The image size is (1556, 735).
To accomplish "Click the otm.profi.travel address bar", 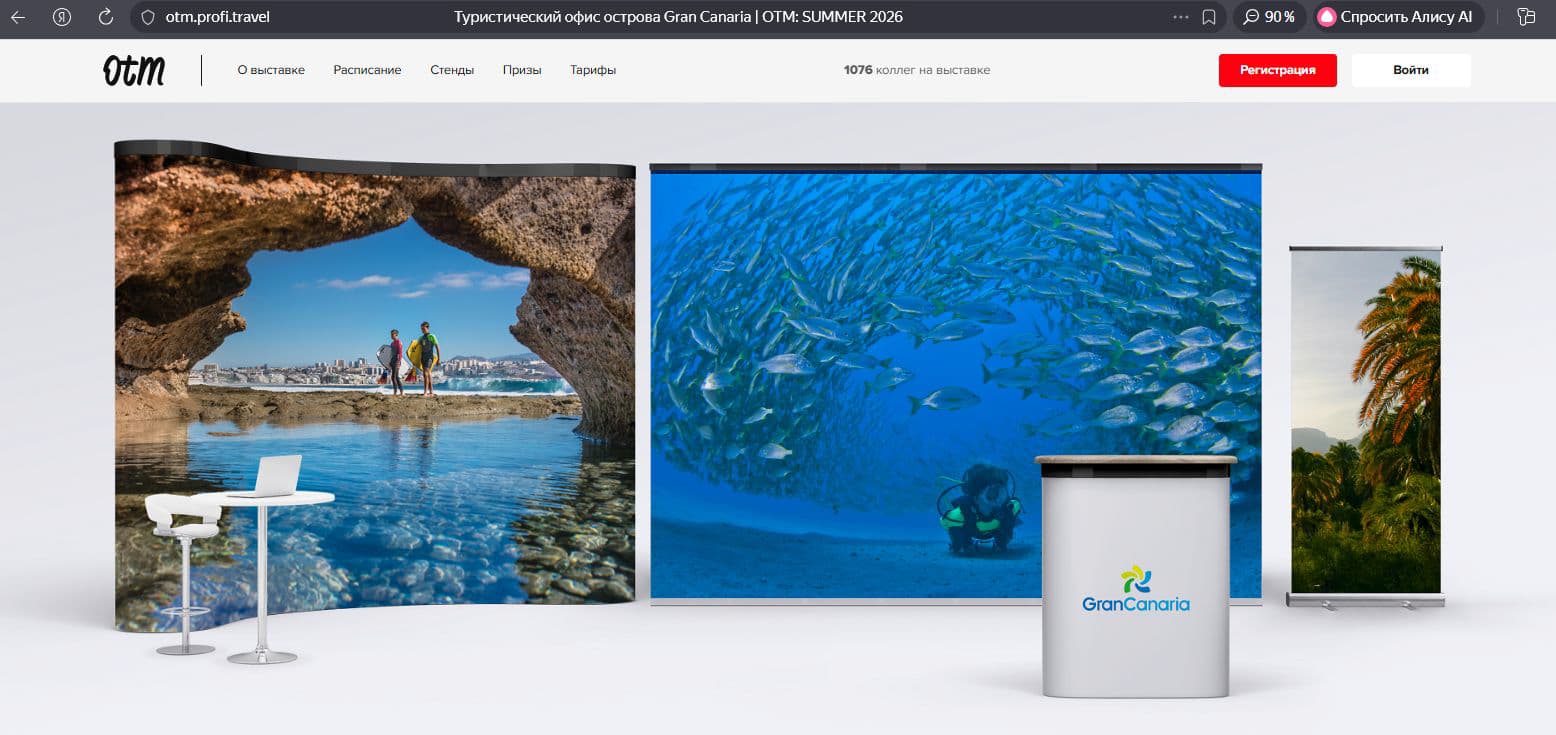I will click(218, 17).
